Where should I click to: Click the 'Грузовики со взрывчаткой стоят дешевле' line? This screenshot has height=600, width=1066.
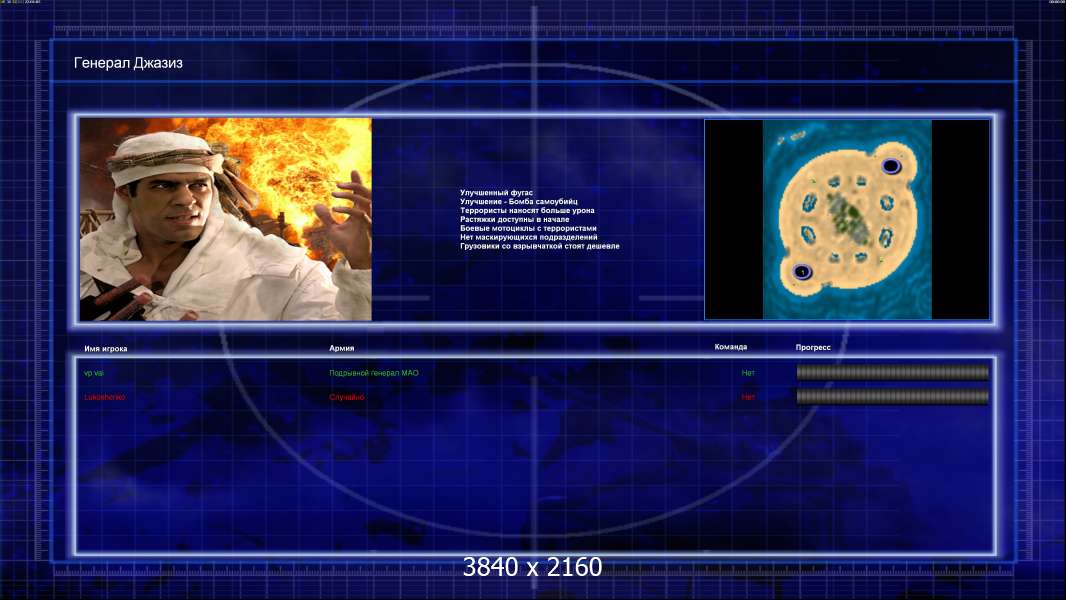coord(540,246)
